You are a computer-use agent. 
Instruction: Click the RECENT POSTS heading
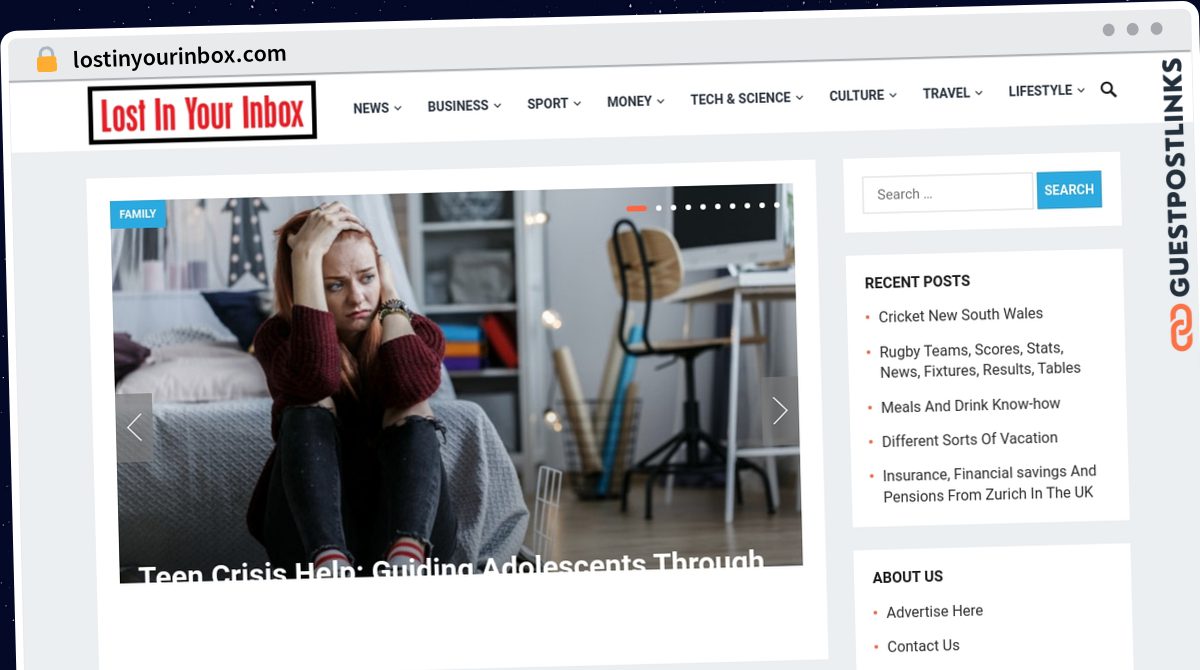[x=917, y=282]
